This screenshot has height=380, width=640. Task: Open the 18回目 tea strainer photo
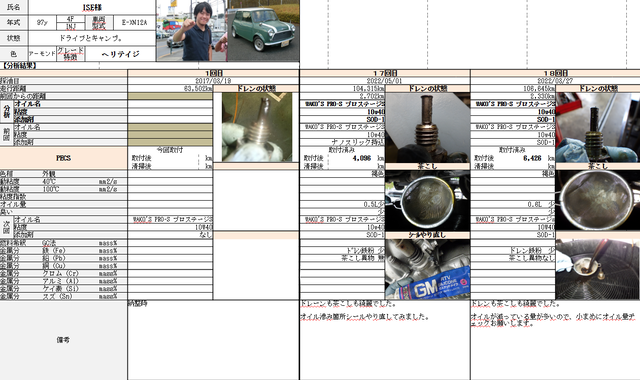(598, 200)
